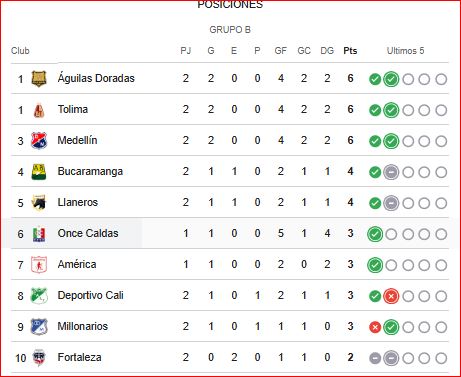
Task: Click Deportivo Cali's red loss indicator
Action: click(391, 296)
